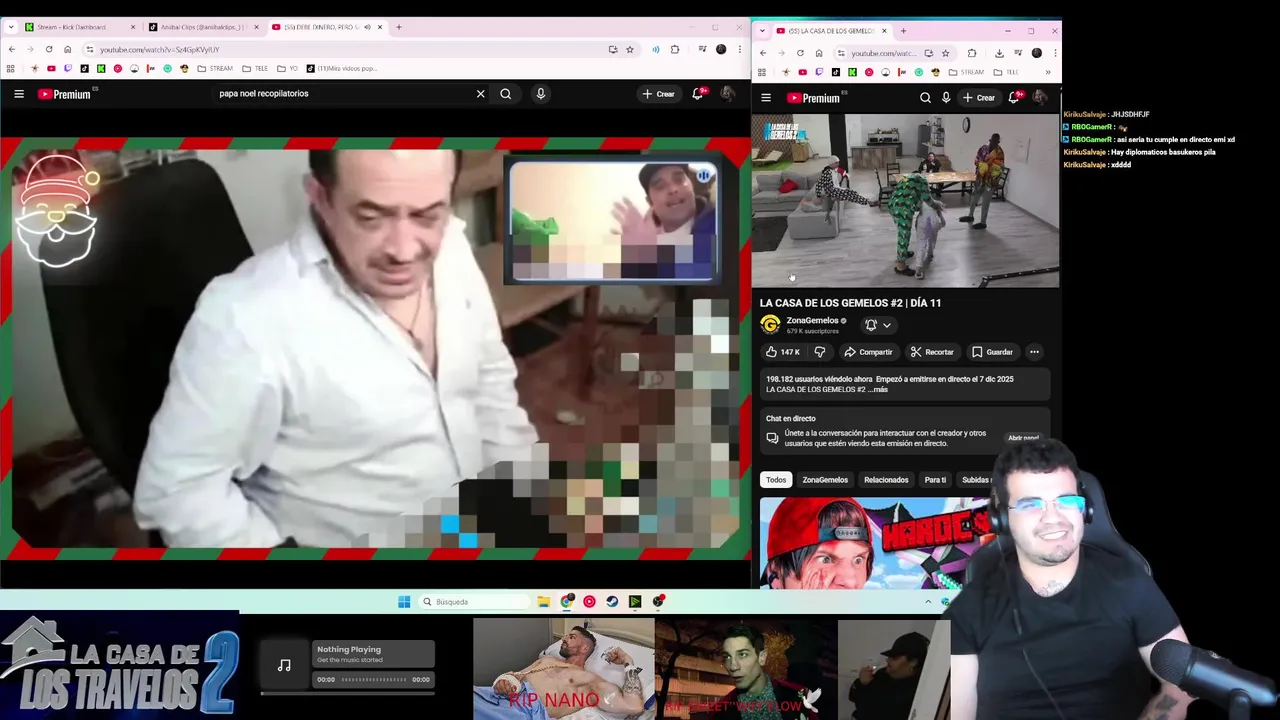Select the 'Relacionados' filter chip
Screen dimensions: 1280x720
[x=886, y=480]
